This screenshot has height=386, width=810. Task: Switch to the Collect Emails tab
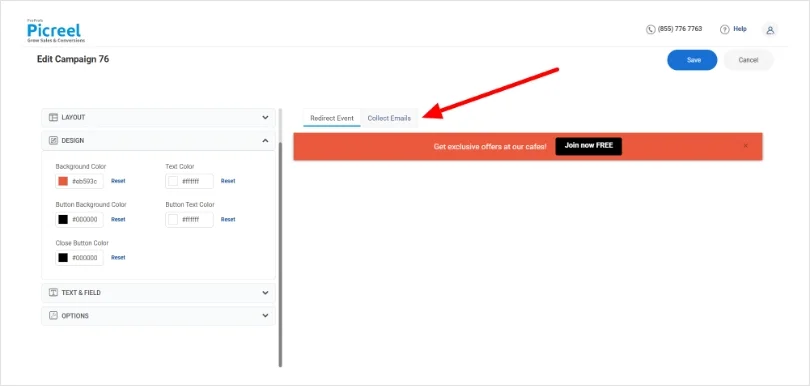click(x=389, y=118)
